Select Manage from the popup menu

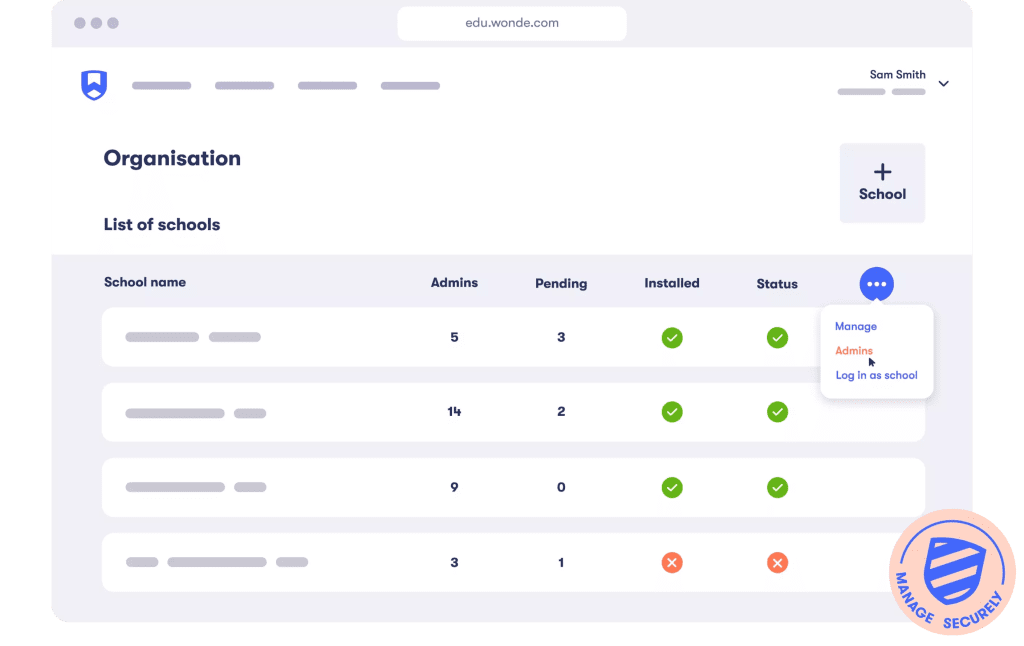(x=856, y=326)
